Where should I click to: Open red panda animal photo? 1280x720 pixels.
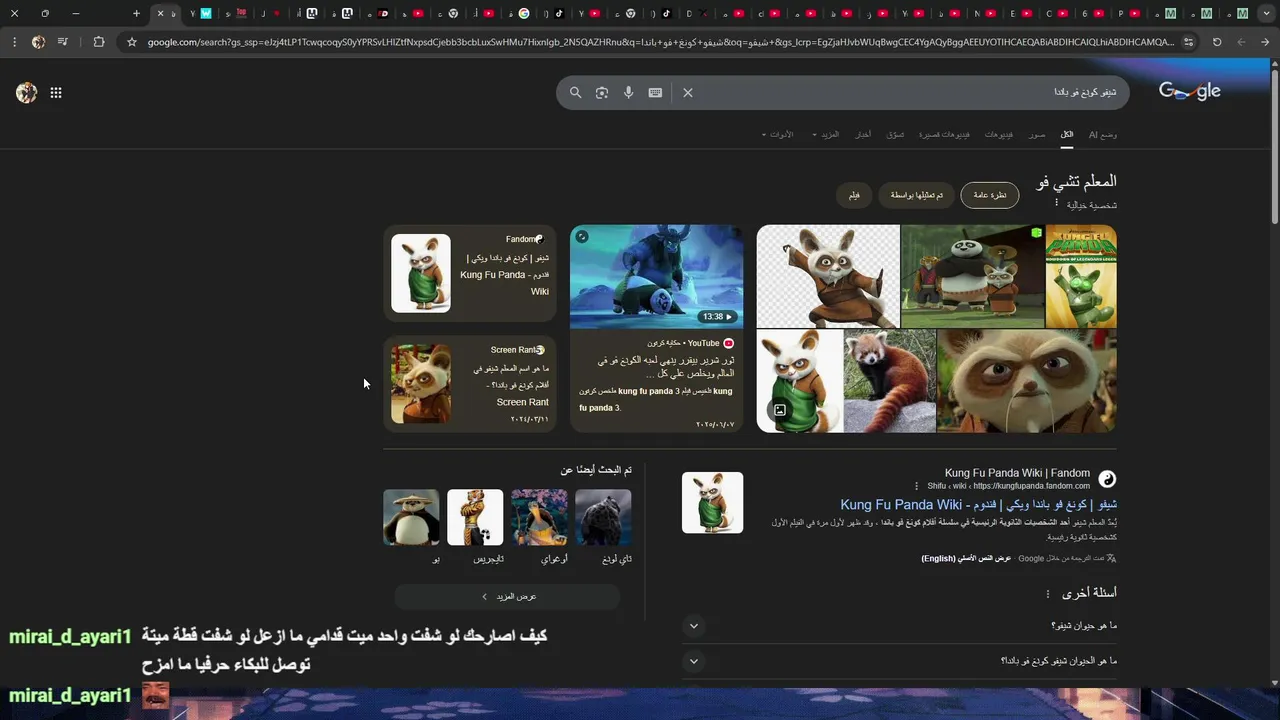coord(890,381)
